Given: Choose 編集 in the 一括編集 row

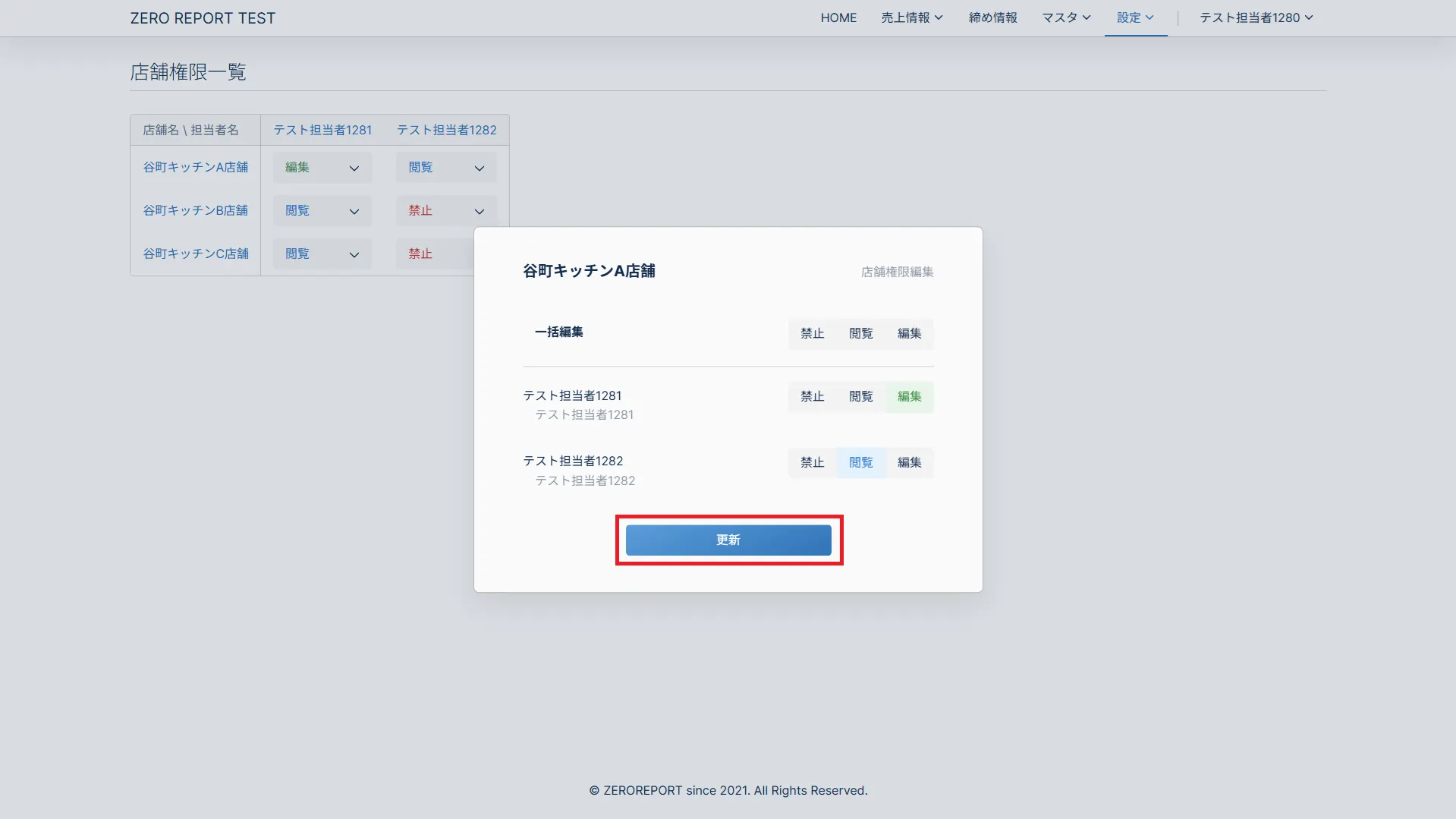Looking at the screenshot, I should click(909, 333).
